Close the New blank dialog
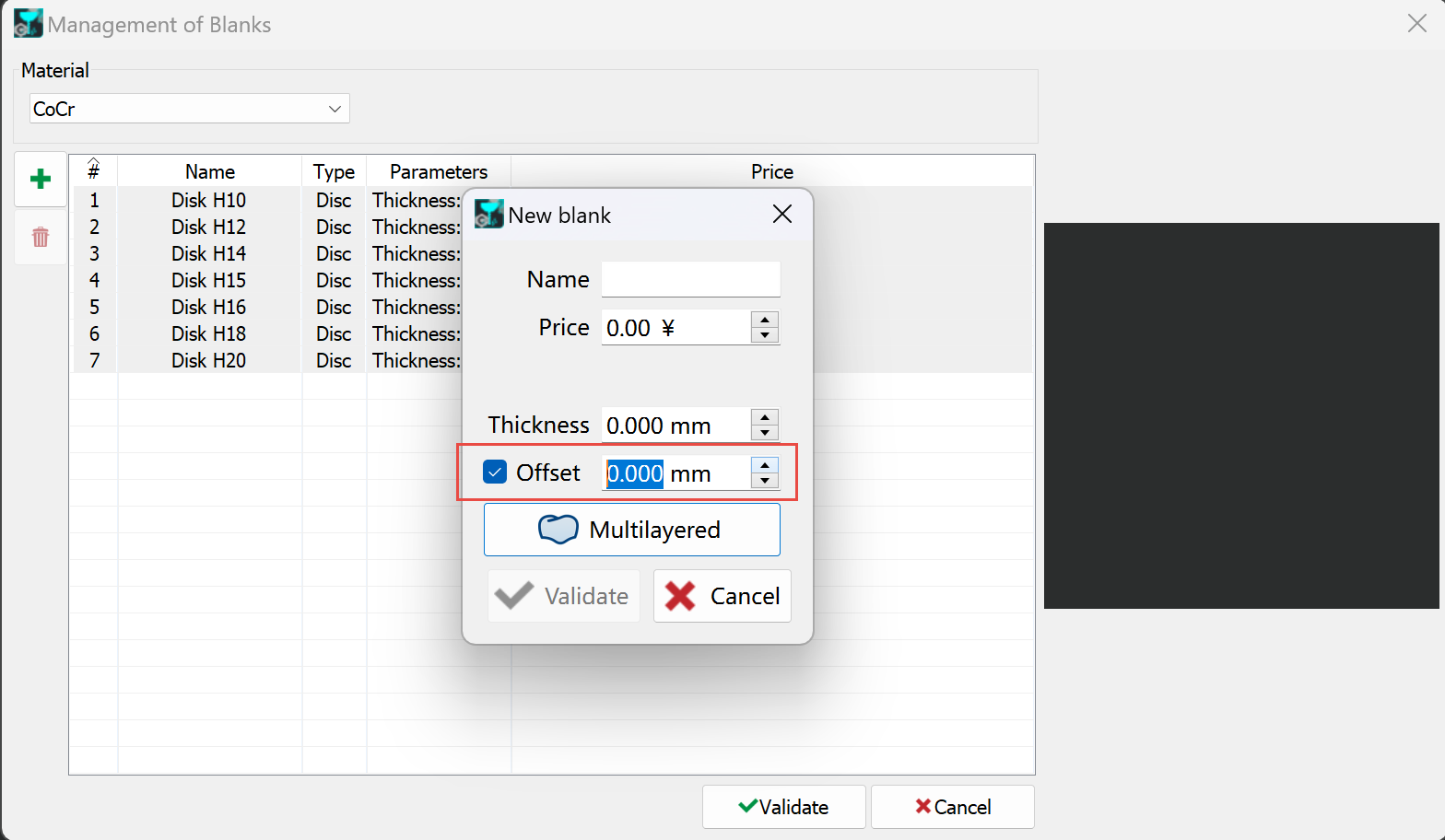 pyautogui.click(x=782, y=215)
